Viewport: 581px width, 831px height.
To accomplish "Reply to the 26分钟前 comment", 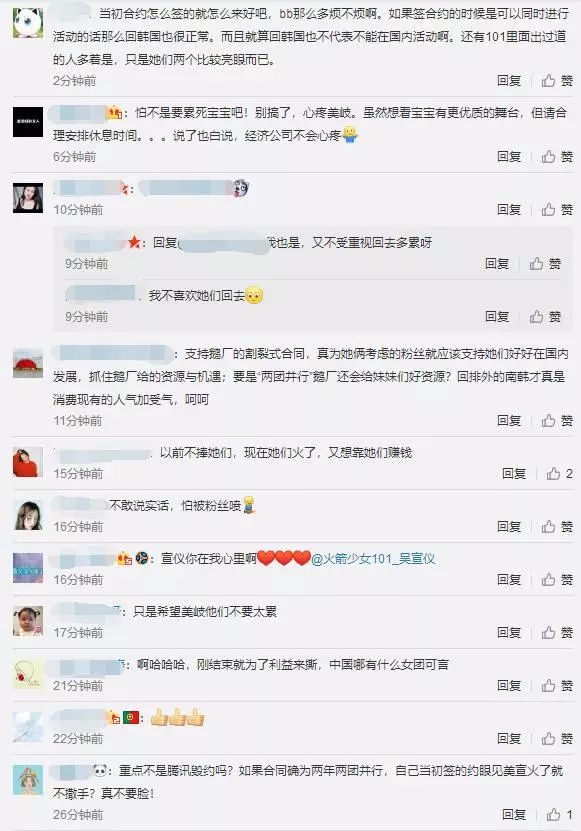I will 514,814.
